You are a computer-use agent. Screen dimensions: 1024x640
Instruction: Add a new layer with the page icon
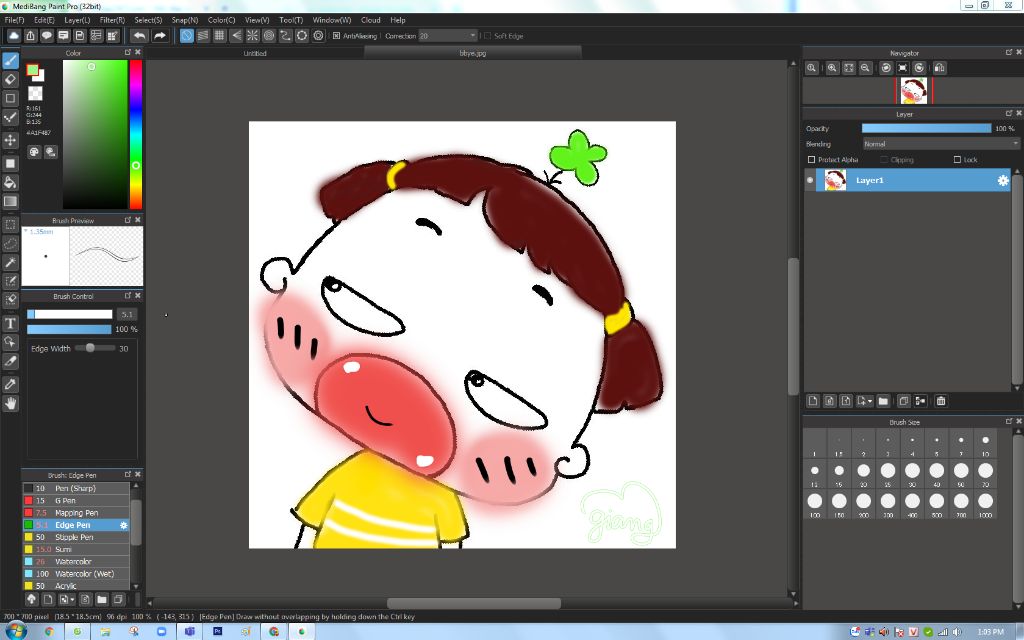point(813,401)
